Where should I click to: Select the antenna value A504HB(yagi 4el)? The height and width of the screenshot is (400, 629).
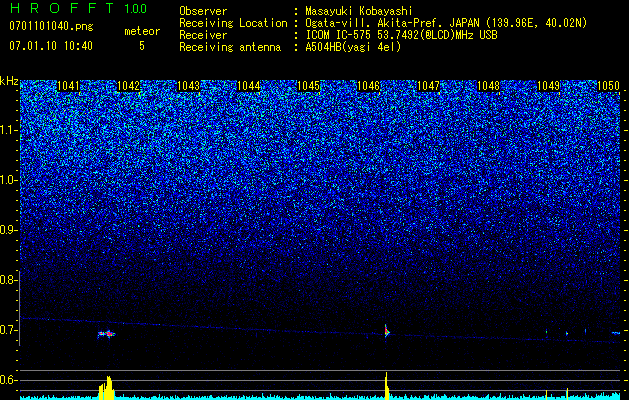pyautogui.click(x=353, y=47)
